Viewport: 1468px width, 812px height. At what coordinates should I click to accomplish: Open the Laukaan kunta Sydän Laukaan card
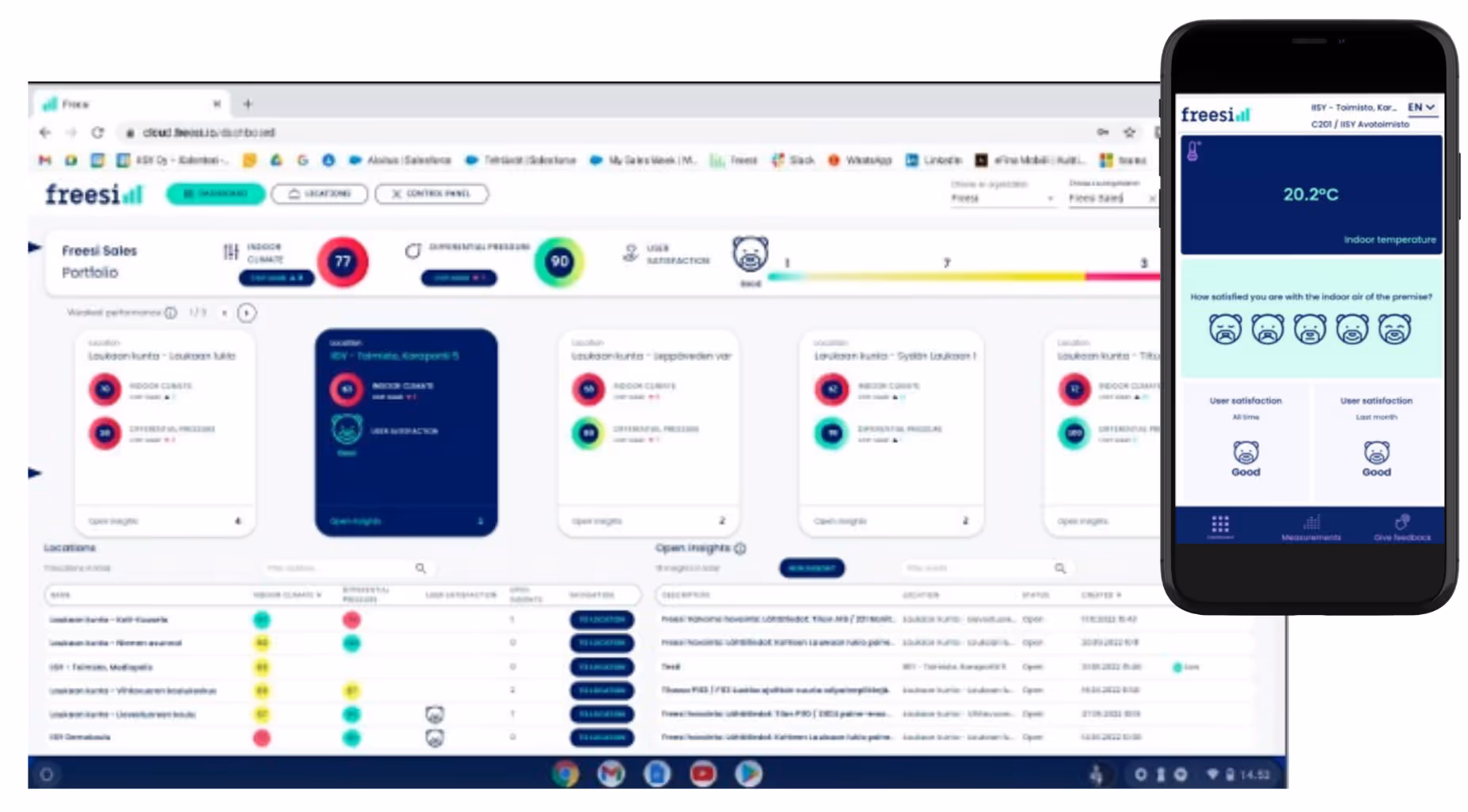click(x=892, y=432)
